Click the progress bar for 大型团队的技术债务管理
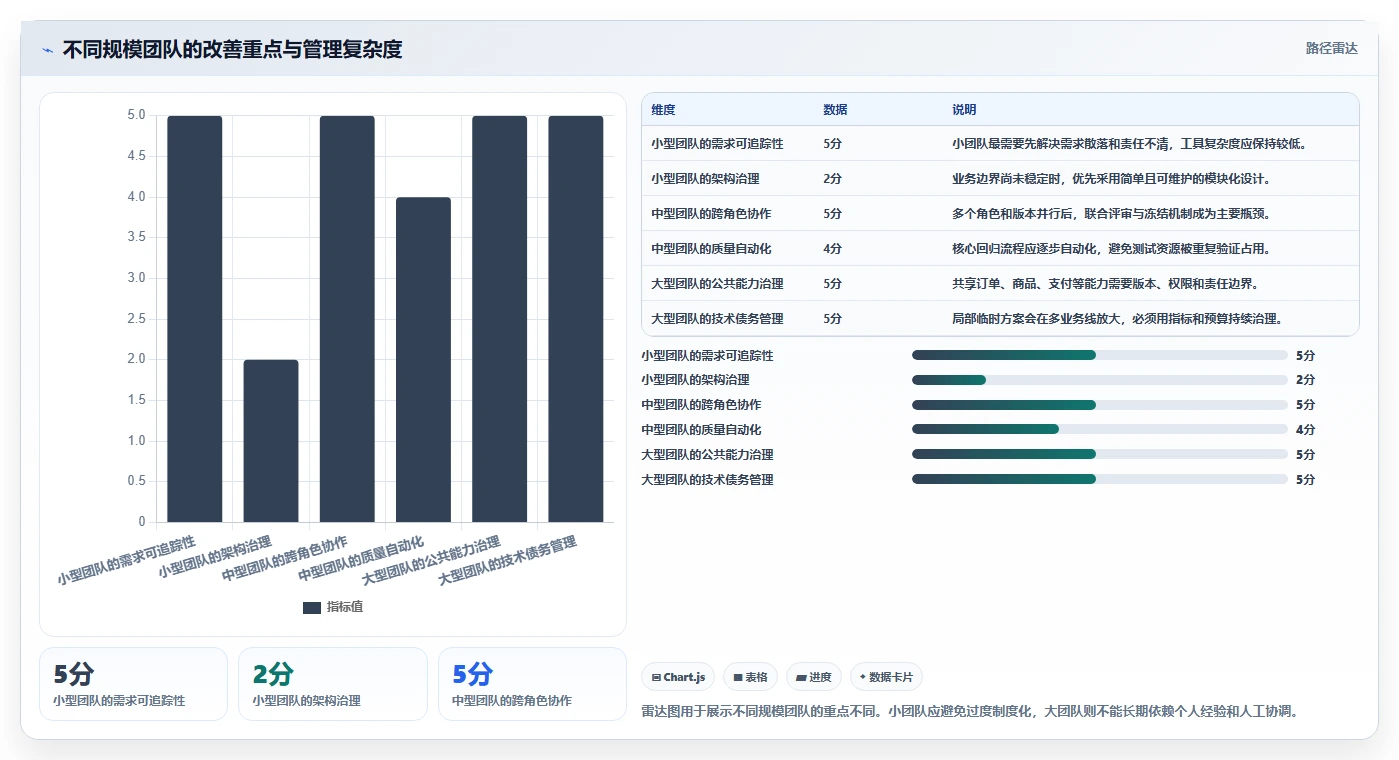This screenshot has height=760, width=1399. click(x=1100, y=479)
